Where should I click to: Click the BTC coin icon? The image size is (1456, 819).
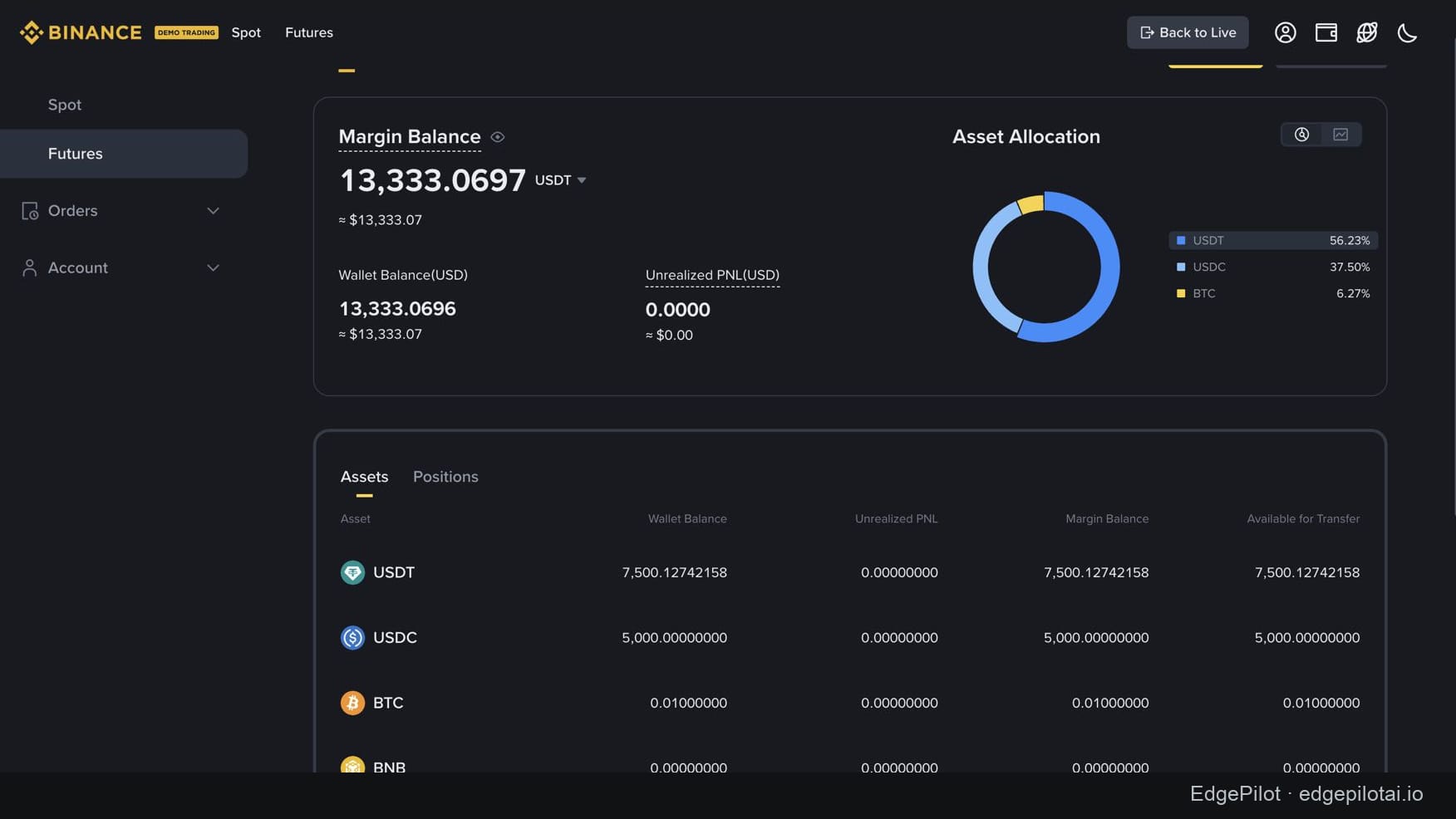click(x=352, y=703)
